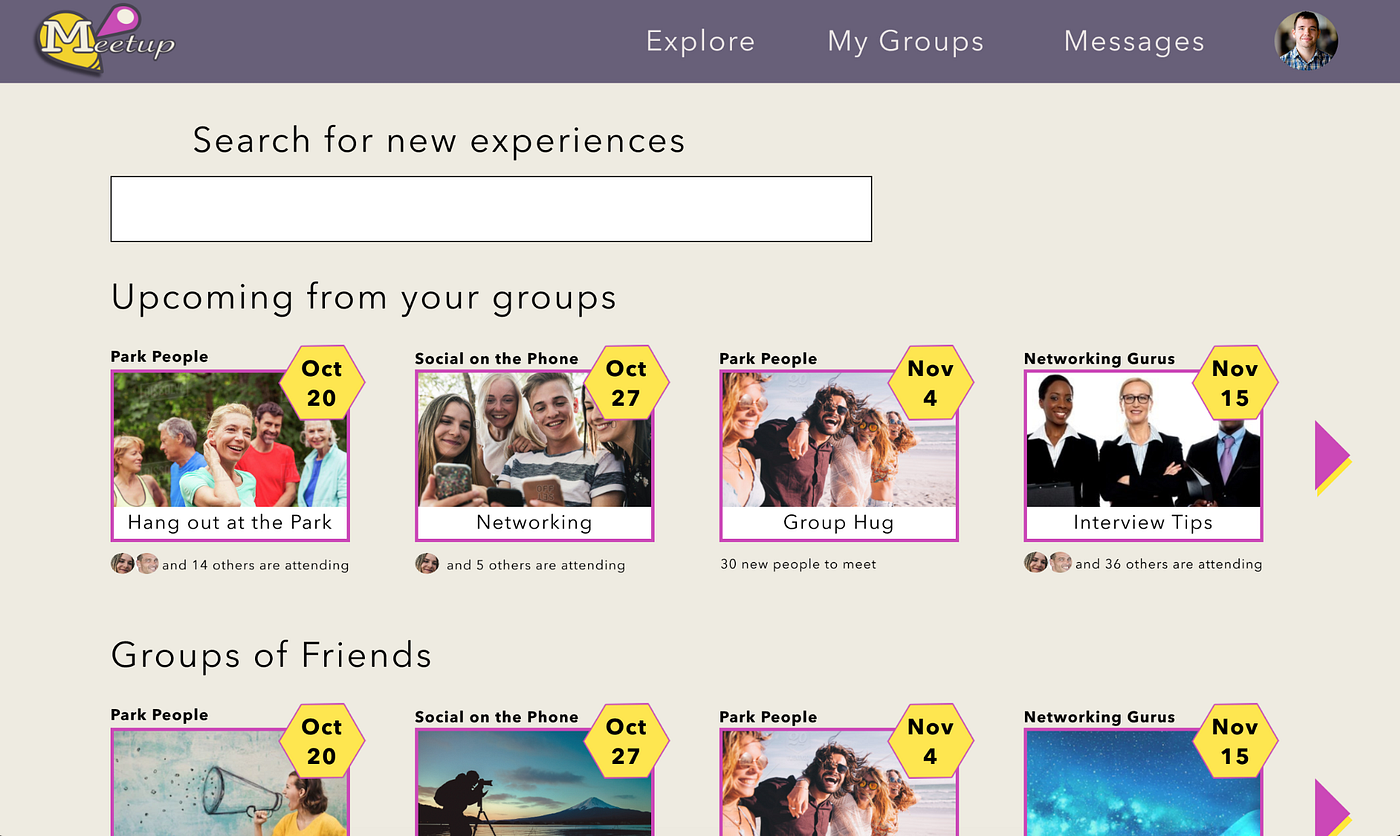Viewport: 1400px width, 836px height.
Task: Click attendee avatars under Hang out at the Park
Action: tap(135, 563)
